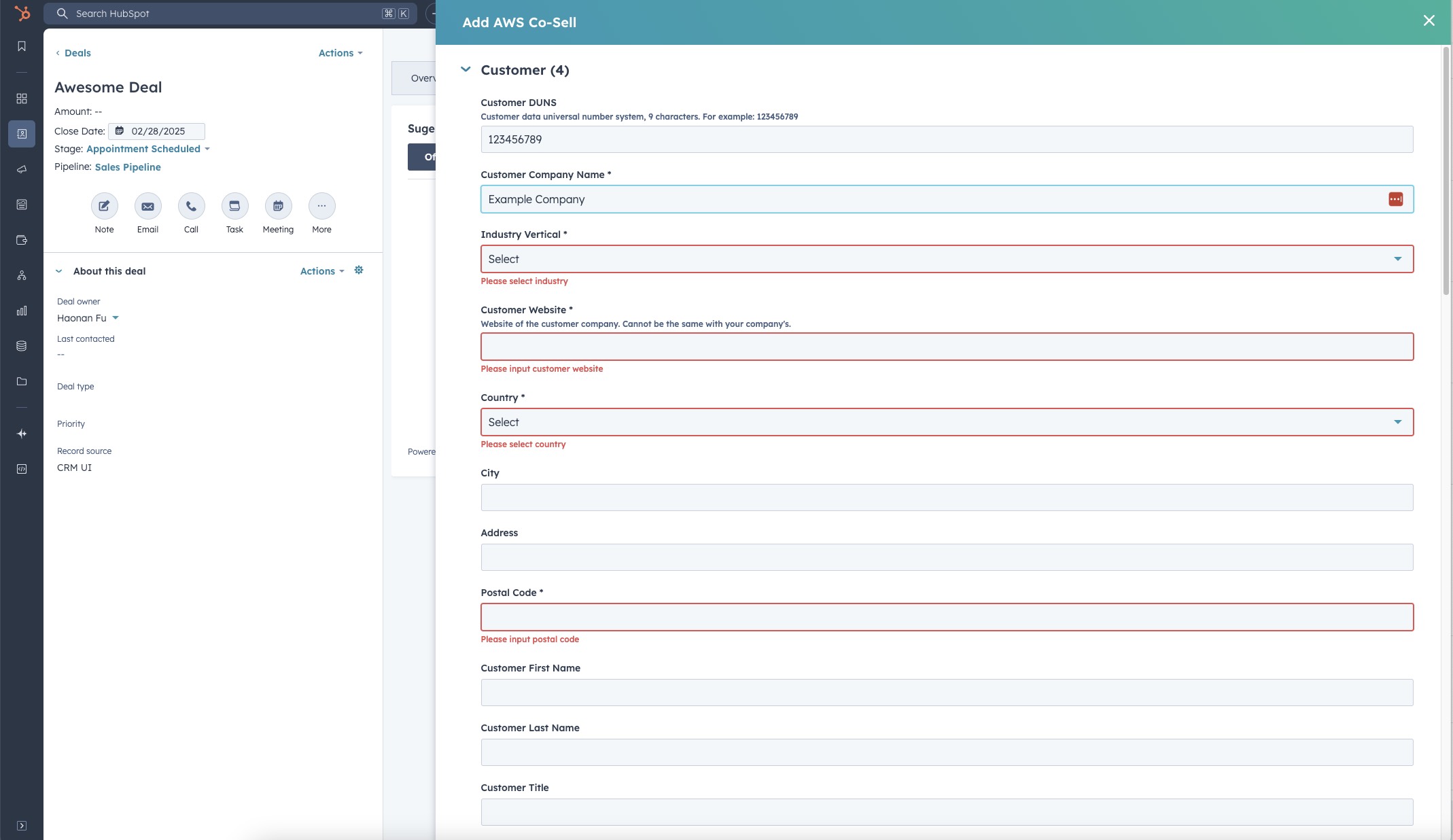Open the Actions menu beside Deals
Screen dimensions: 1453x840
(340, 53)
